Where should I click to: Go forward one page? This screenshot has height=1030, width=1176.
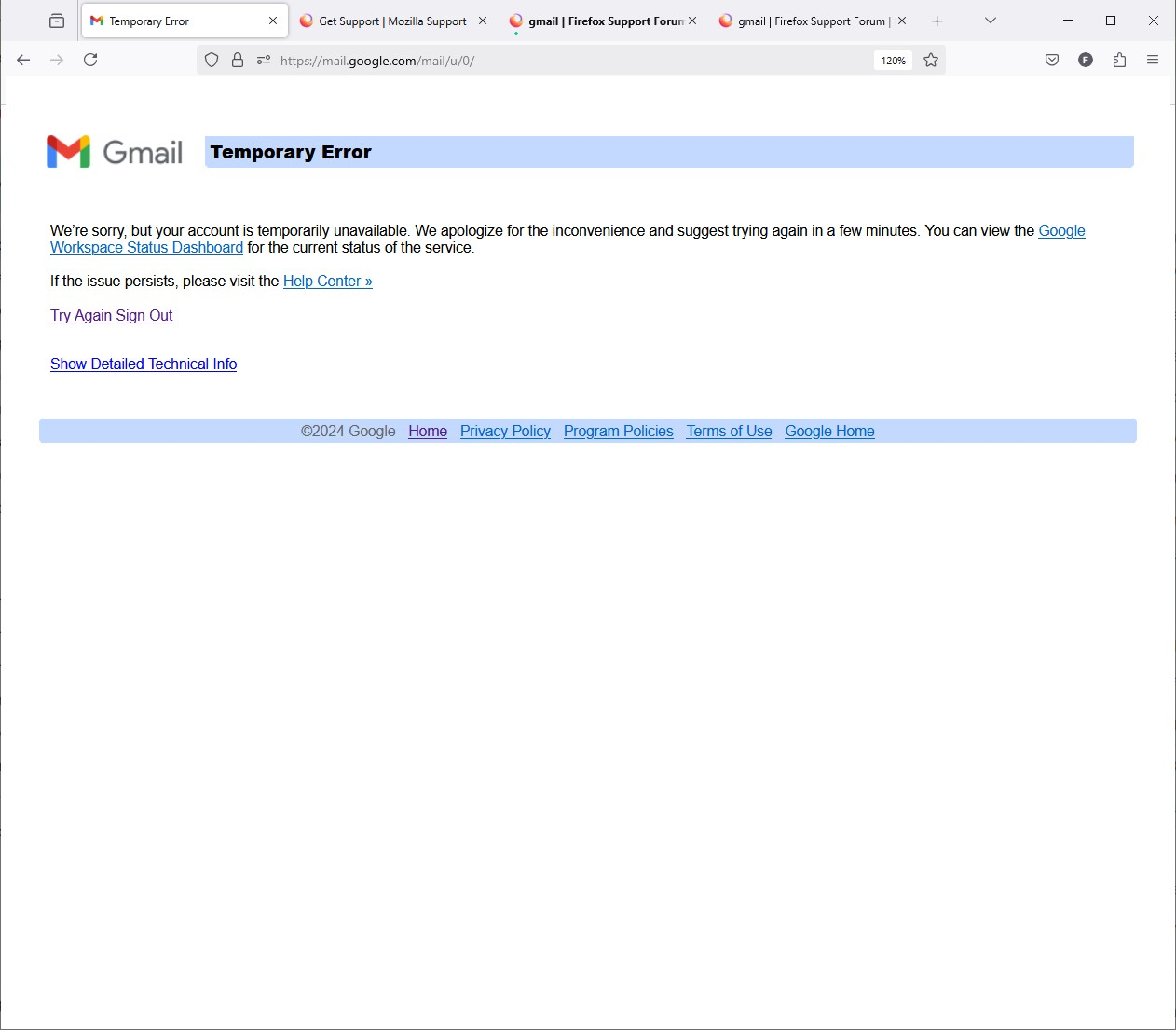click(57, 60)
